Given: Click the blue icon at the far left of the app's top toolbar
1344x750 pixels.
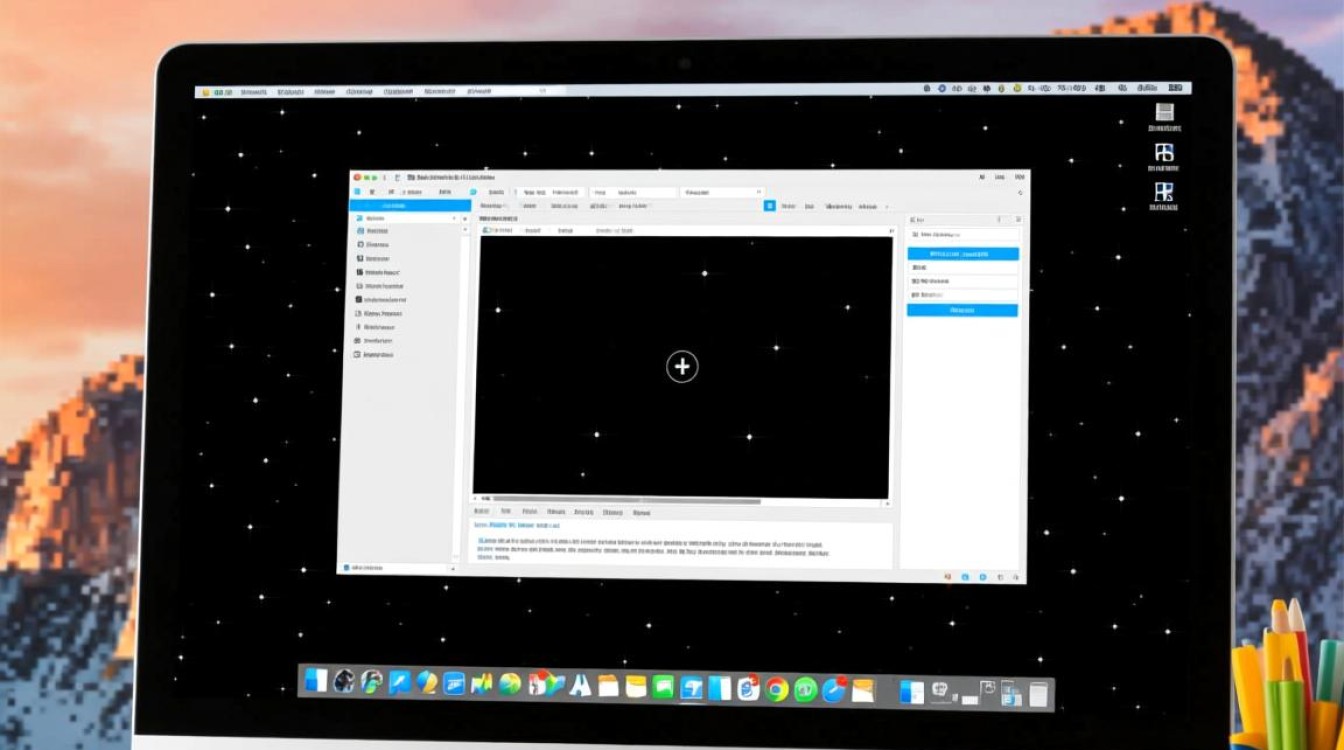Looking at the screenshot, I should tap(357, 191).
